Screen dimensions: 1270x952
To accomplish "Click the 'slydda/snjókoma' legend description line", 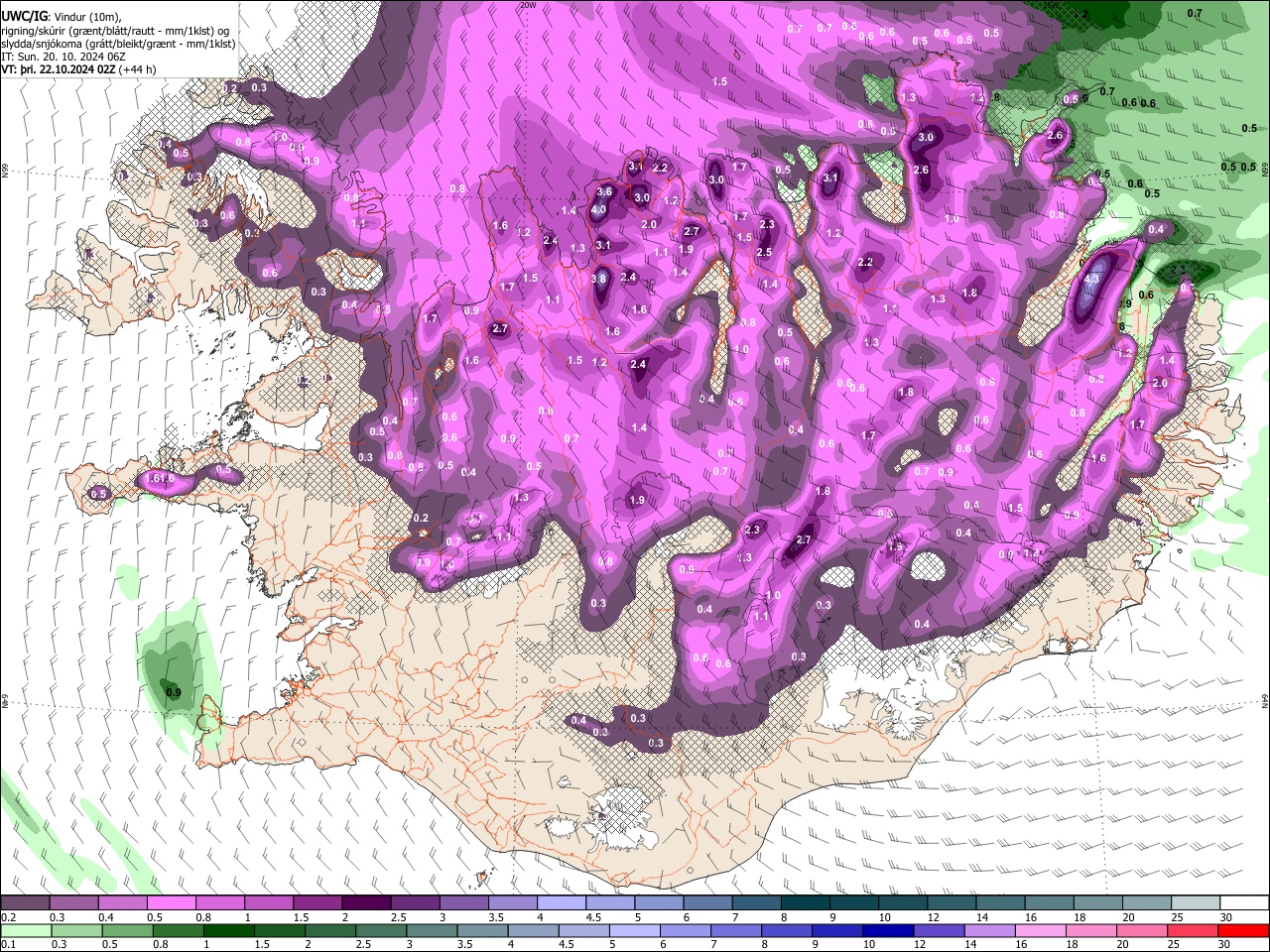I will tap(118, 44).
